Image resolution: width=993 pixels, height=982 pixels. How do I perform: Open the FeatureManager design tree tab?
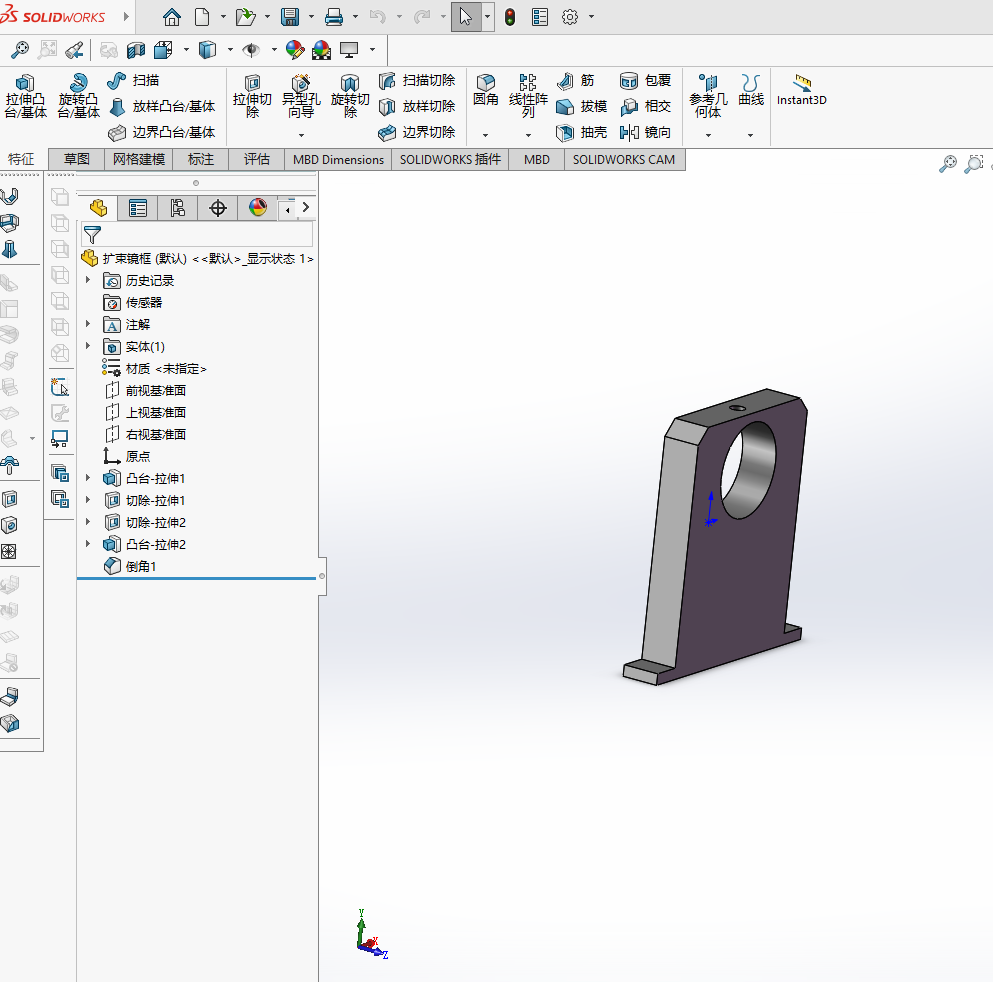pyautogui.click(x=98, y=208)
